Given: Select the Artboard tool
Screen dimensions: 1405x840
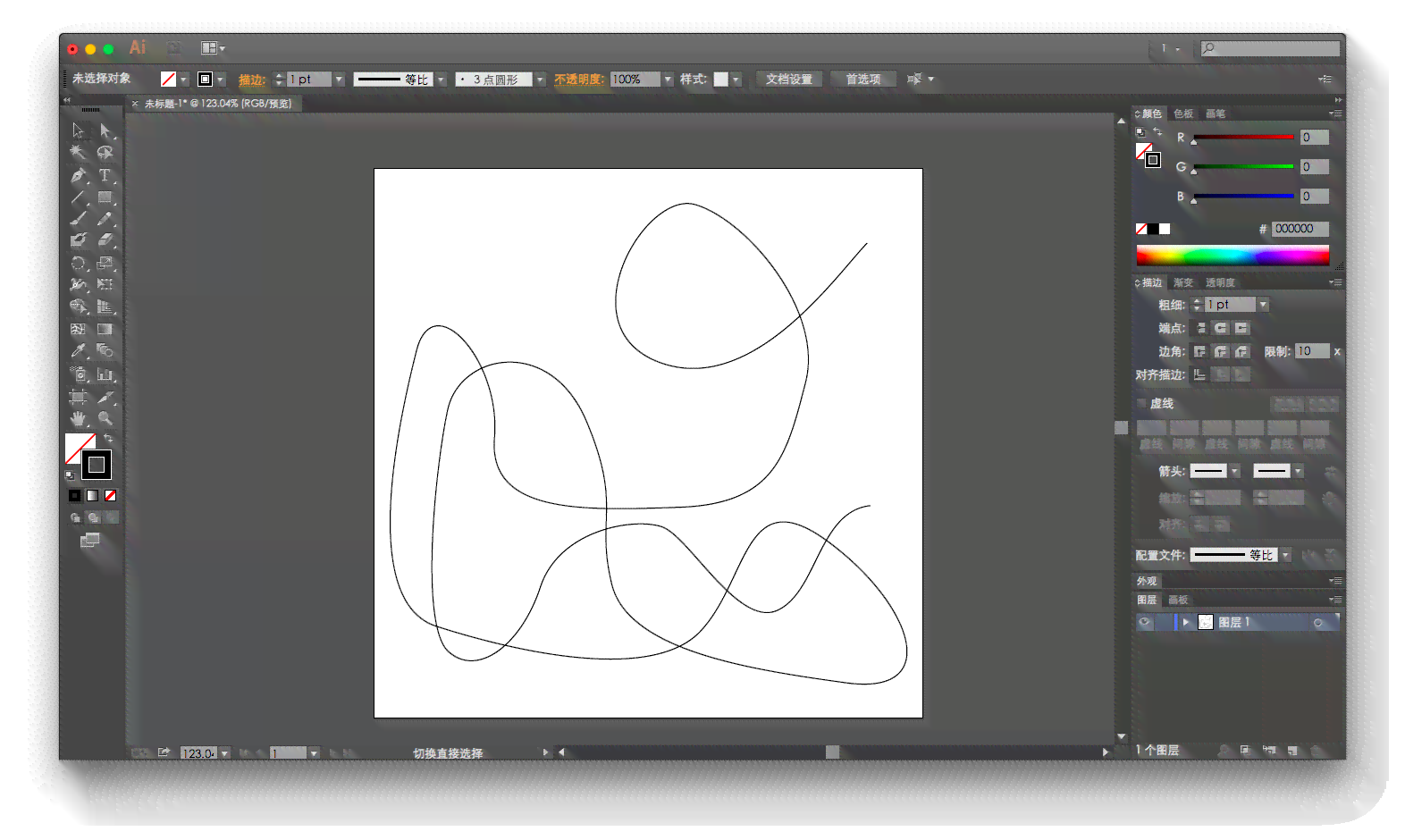Looking at the screenshot, I should pyautogui.click(x=79, y=397).
